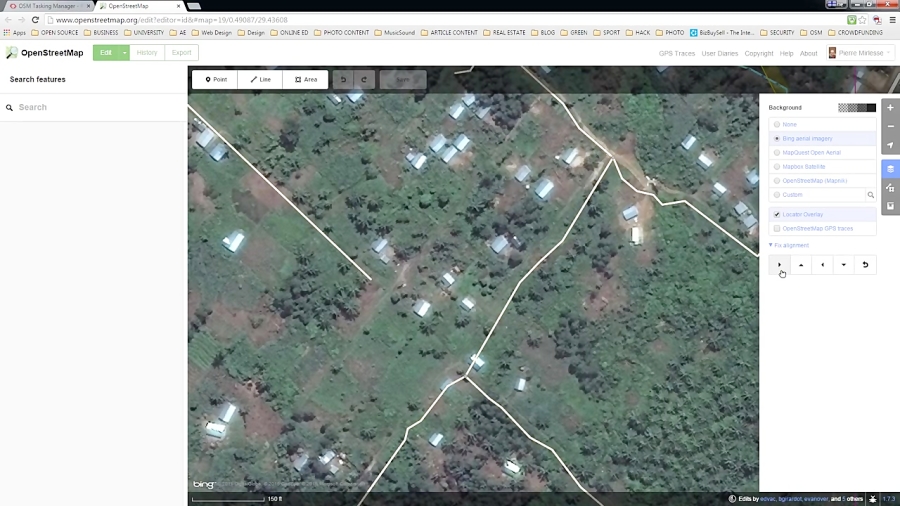The image size is (900, 506).
Task: Click the OpenStreetMap logo
Action: pos(45,53)
